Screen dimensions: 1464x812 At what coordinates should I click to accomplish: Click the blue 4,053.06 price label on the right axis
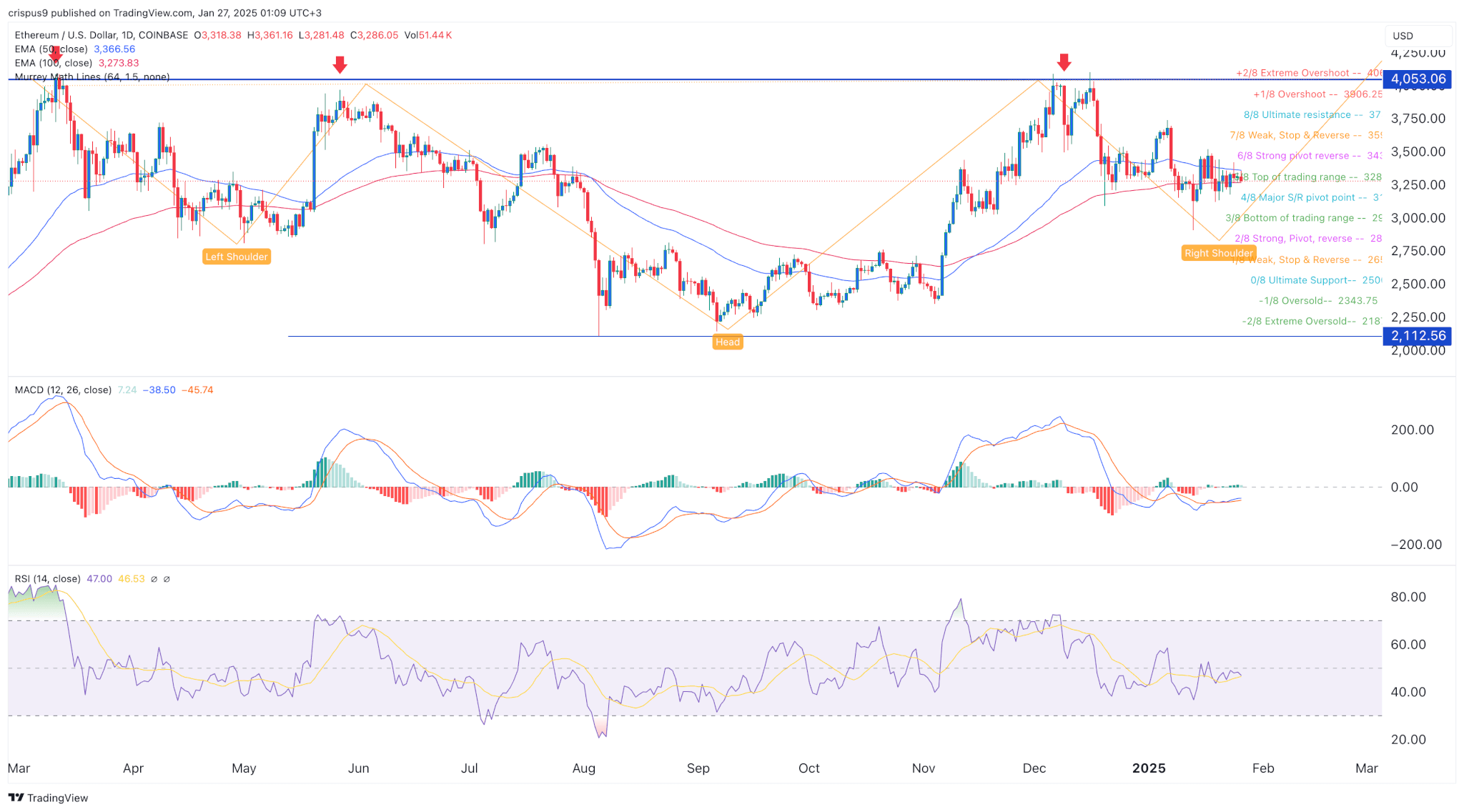(1417, 79)
